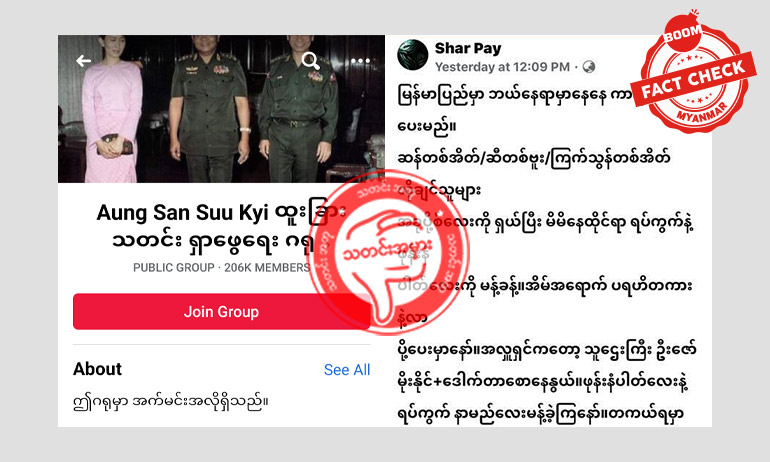Image resolution: width=770 pixels, height=462 pixels.
Task: Open the Shar Pay profile name link
Action: pyautogui.click(x=468, y=48)
